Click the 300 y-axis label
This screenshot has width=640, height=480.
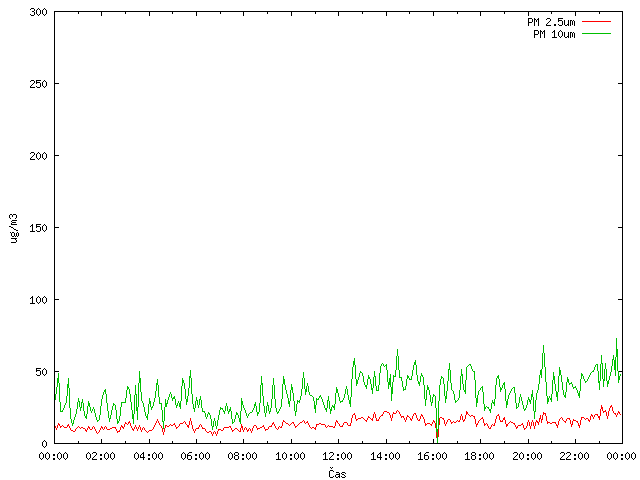[x=38, y=12]
